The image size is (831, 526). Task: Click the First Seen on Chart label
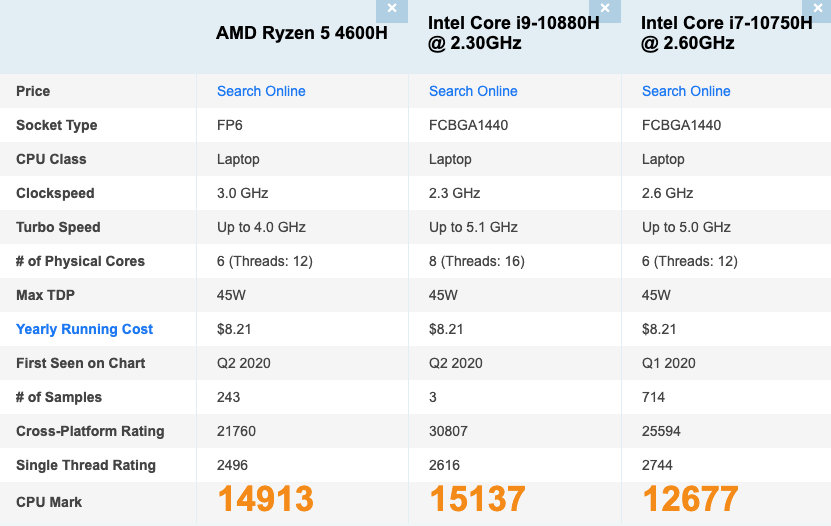(x=81, y=363)
